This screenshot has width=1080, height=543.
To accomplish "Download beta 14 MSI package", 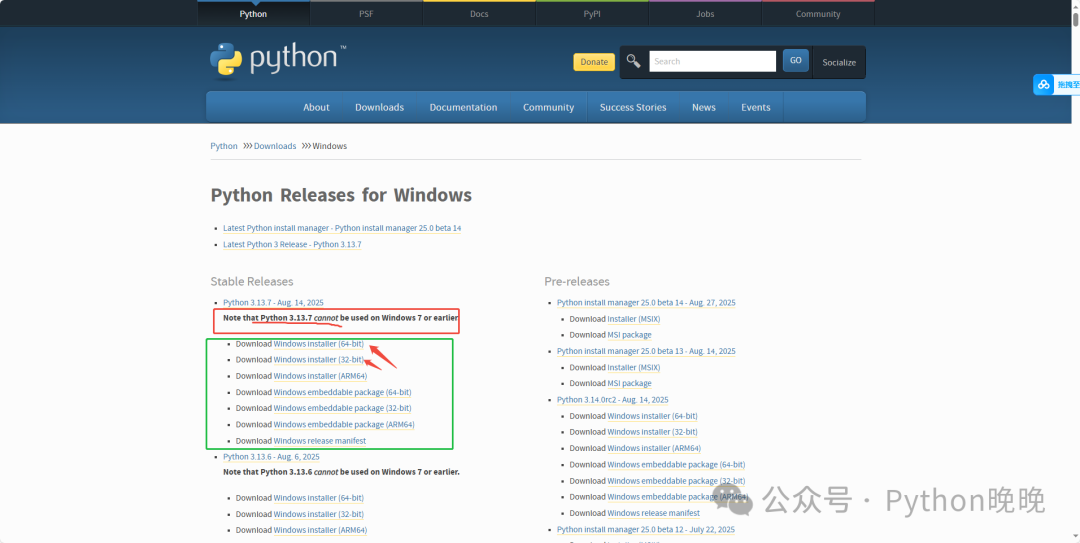I will click(629, 335).
